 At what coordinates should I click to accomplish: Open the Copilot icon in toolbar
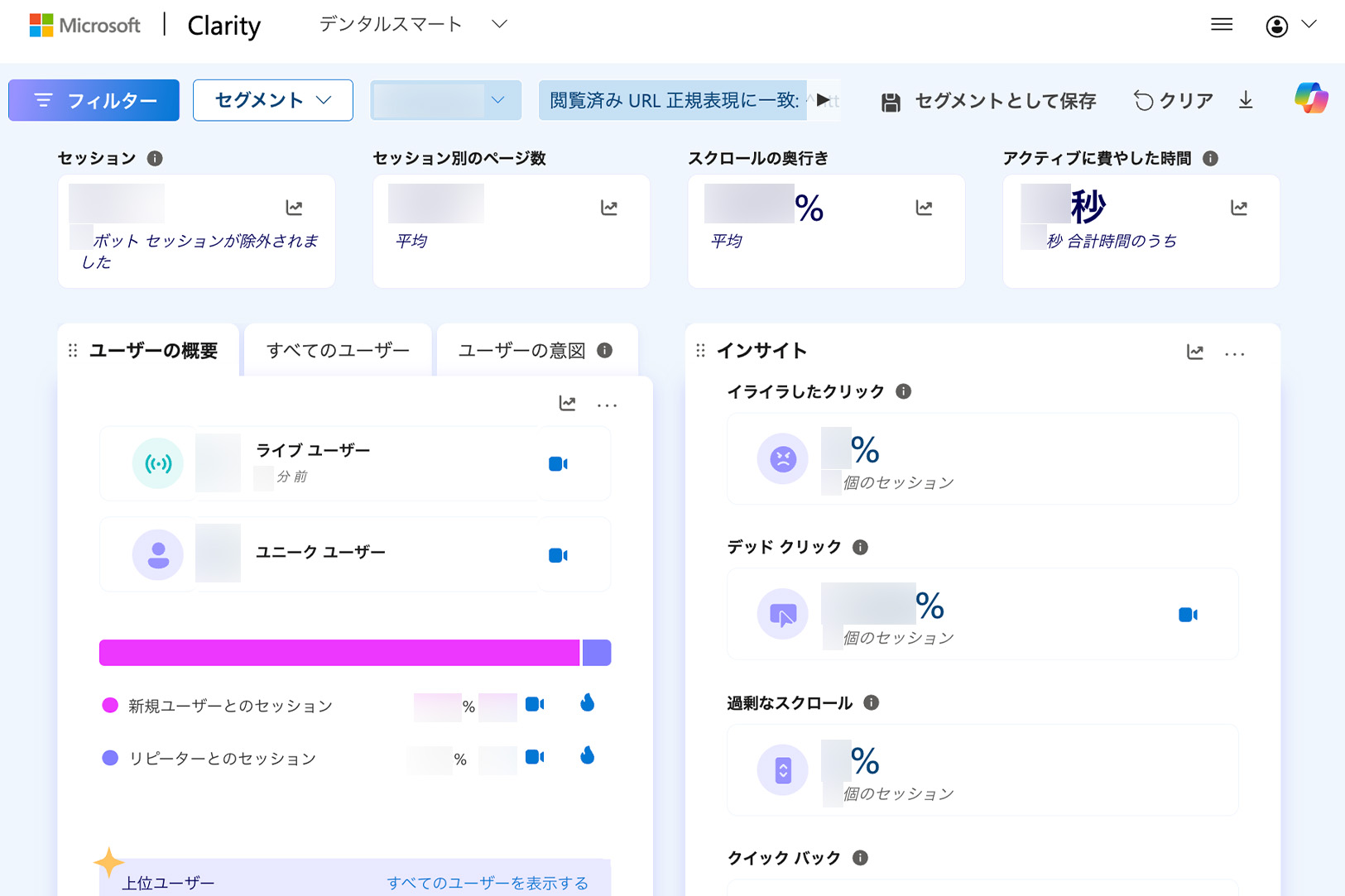click(x=1311, y=98)
